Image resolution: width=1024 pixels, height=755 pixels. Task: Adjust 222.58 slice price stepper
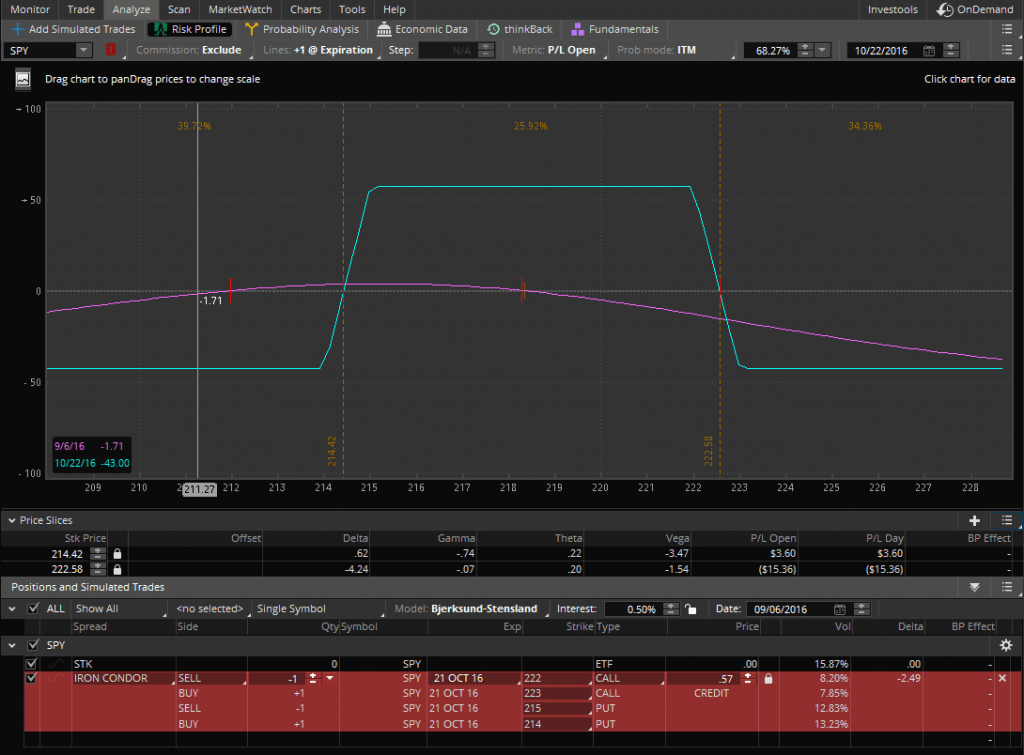(98, 570)
